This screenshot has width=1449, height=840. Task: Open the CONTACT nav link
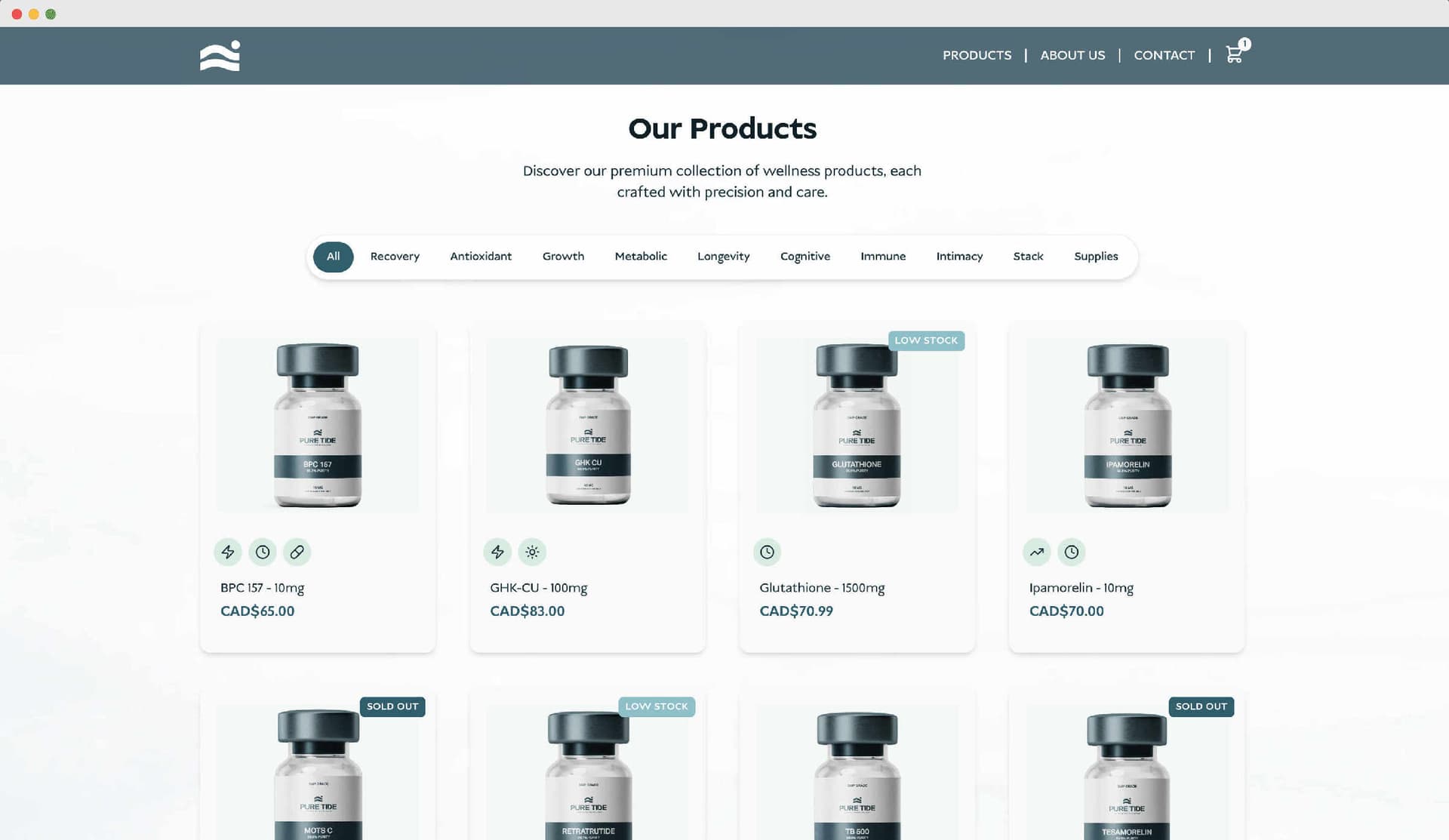[1164, 55]
